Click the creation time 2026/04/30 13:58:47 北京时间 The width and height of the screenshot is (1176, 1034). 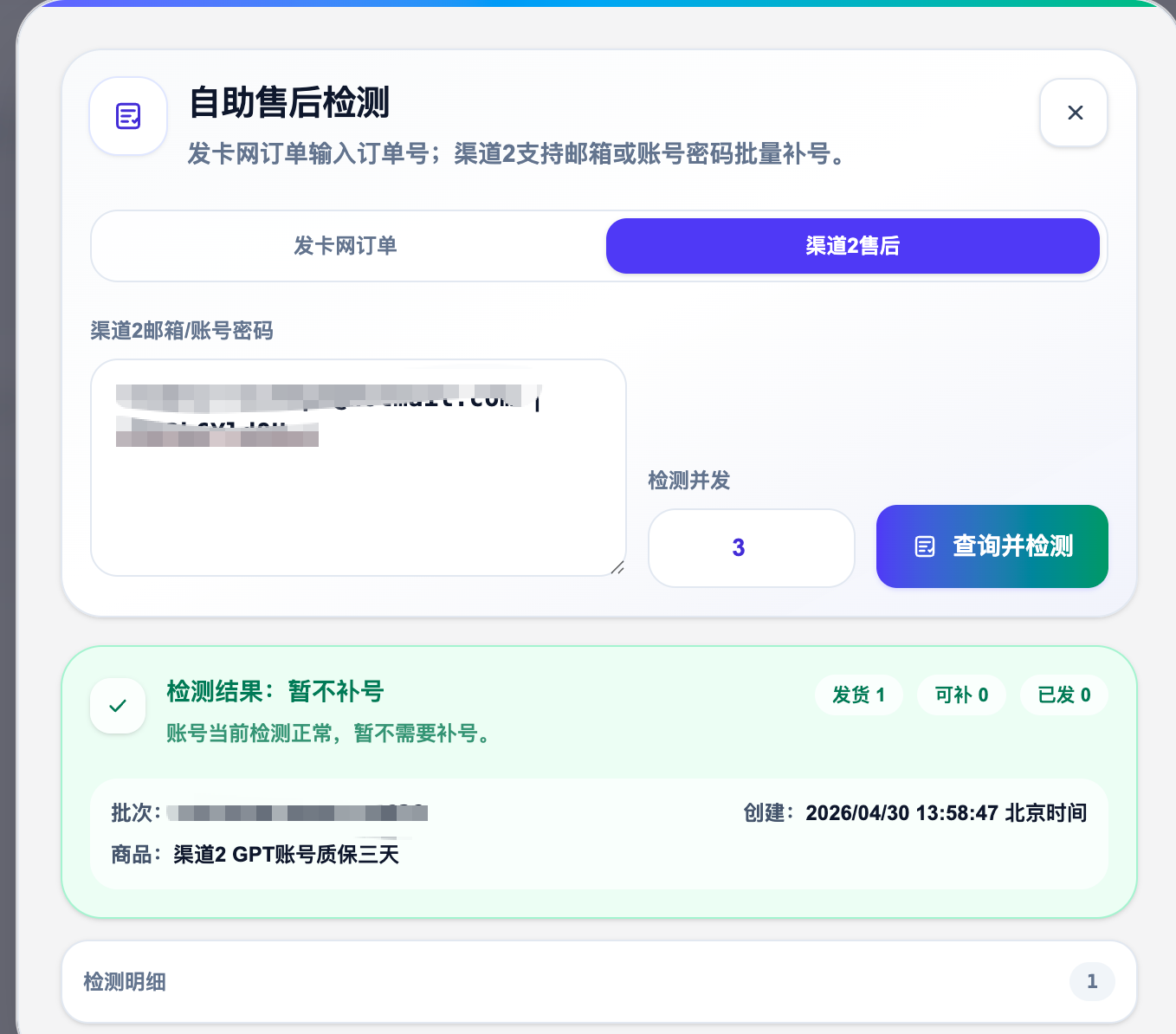click(x=947, y=813)
